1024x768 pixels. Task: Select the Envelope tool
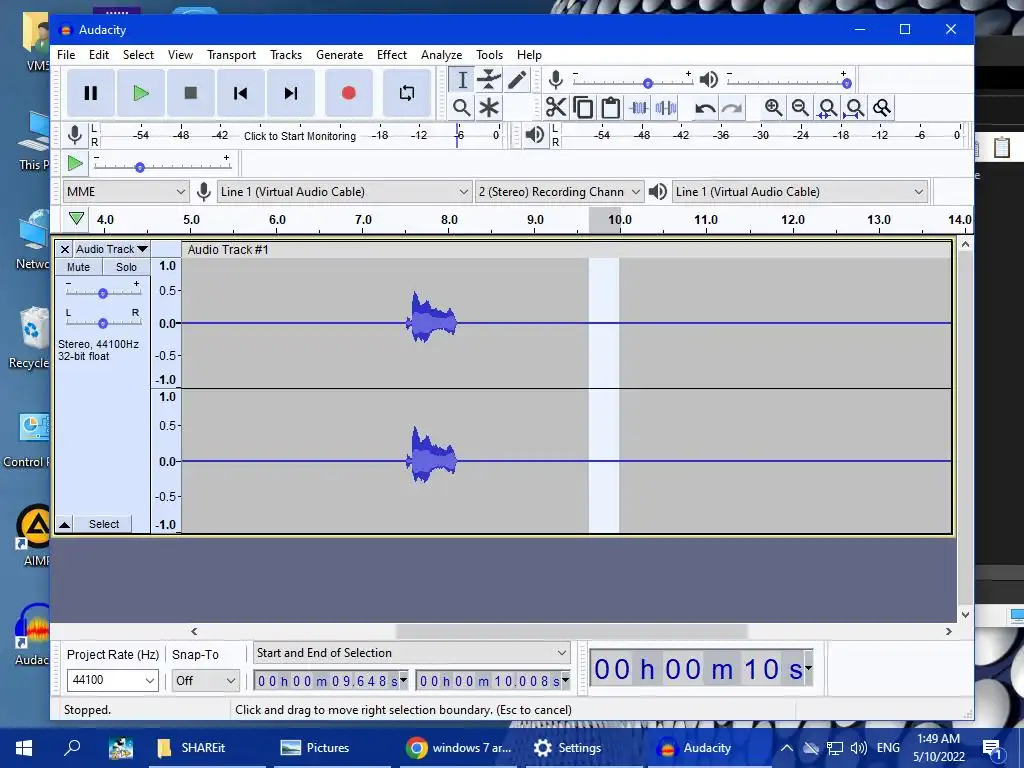click(x=488, y=80)
